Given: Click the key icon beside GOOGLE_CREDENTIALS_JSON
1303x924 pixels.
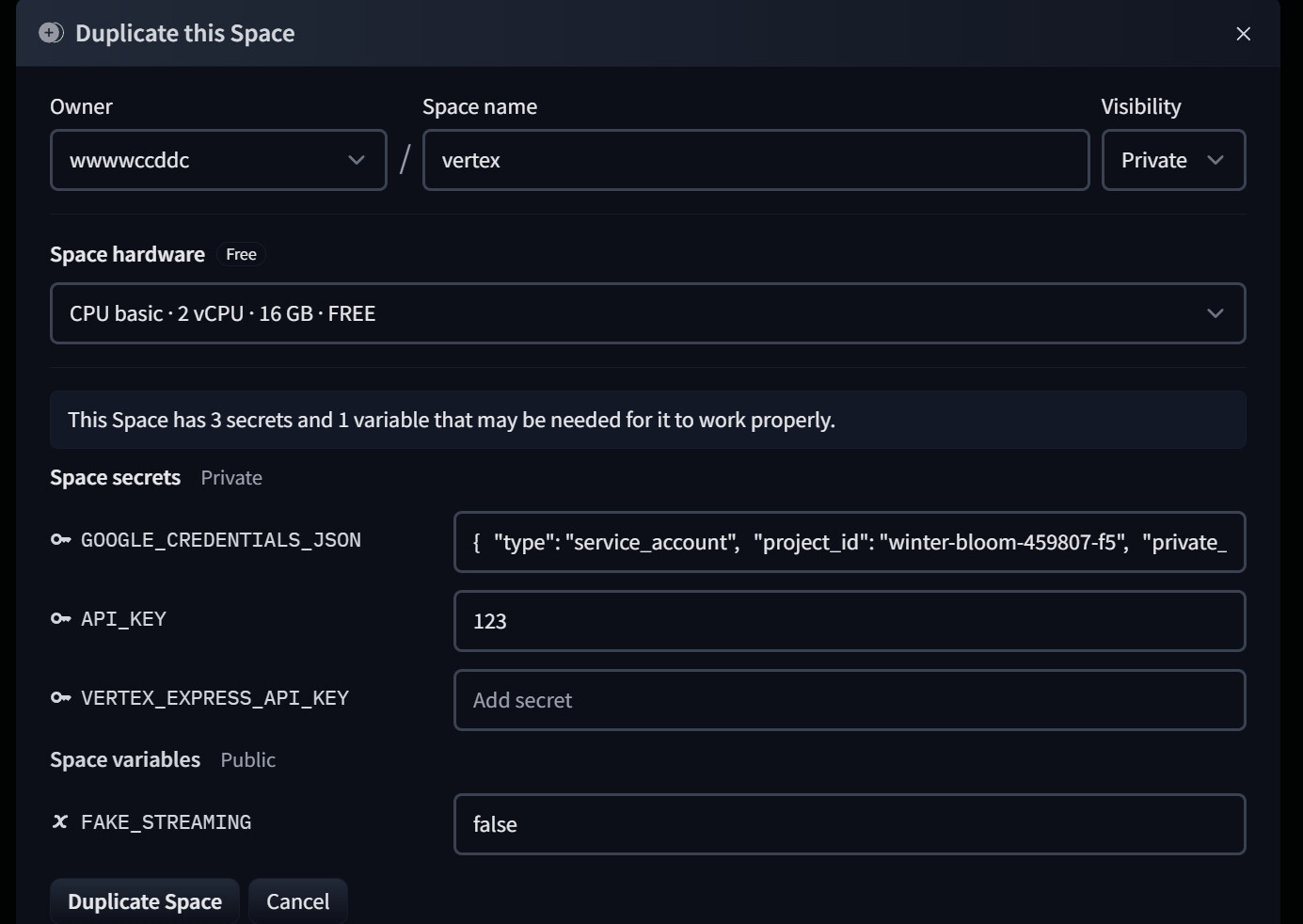Looking at the screenshot, I should (x=60, y=540).
